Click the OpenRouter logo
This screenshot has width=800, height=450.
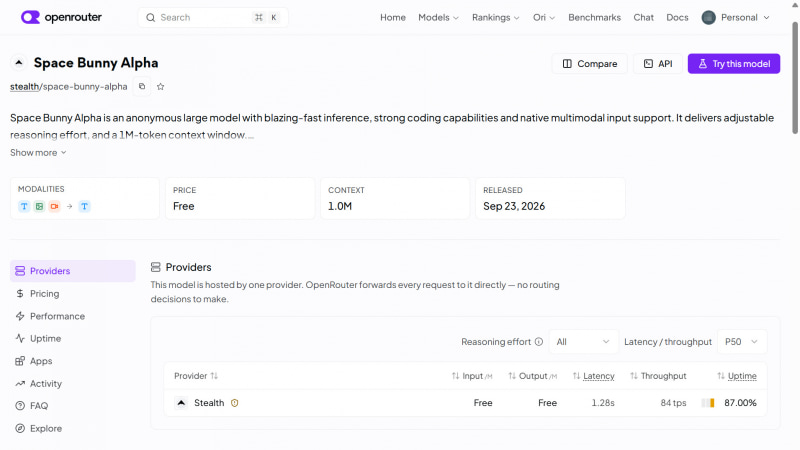click(61, 17)
